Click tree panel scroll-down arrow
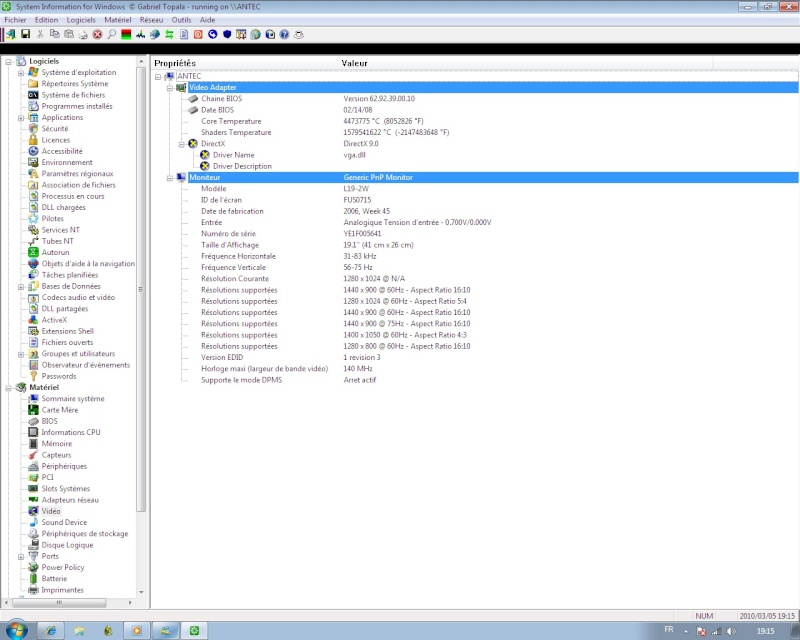Image resolution: width=800 pixels, height=640 pixels. (x=141, y=592)
